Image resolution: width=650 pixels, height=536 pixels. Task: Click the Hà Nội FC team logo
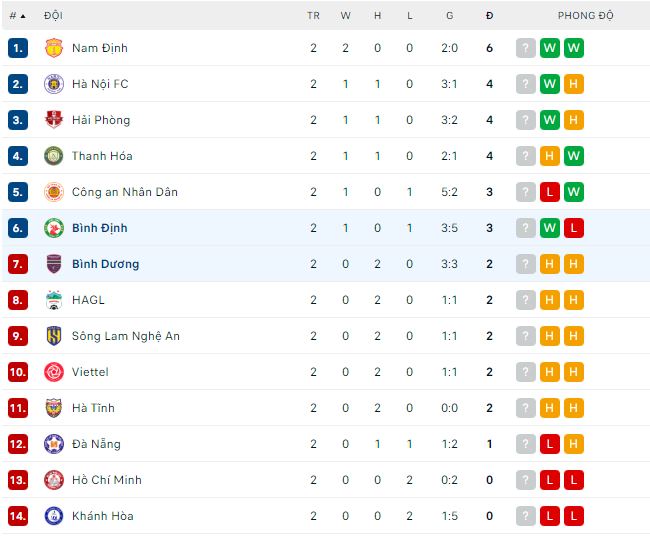(54, 84)
